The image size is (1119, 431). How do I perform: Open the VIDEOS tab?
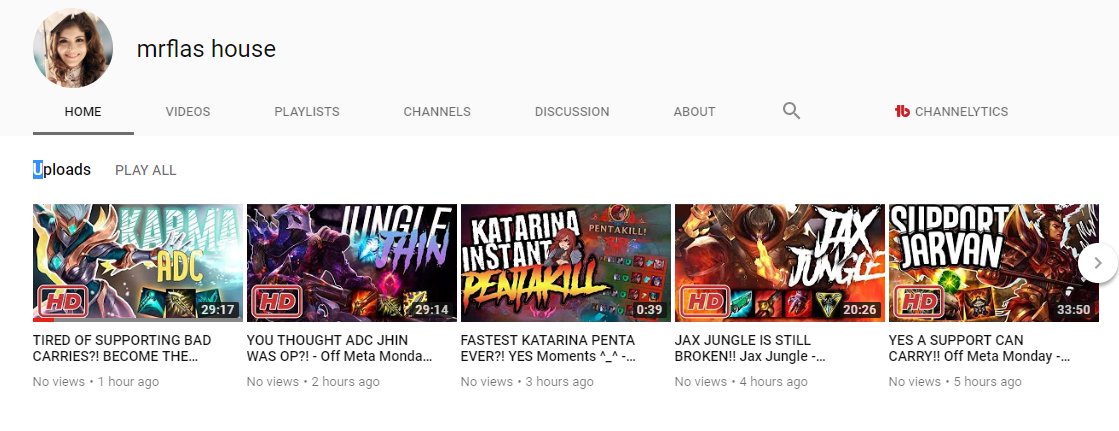click(188, 111)
